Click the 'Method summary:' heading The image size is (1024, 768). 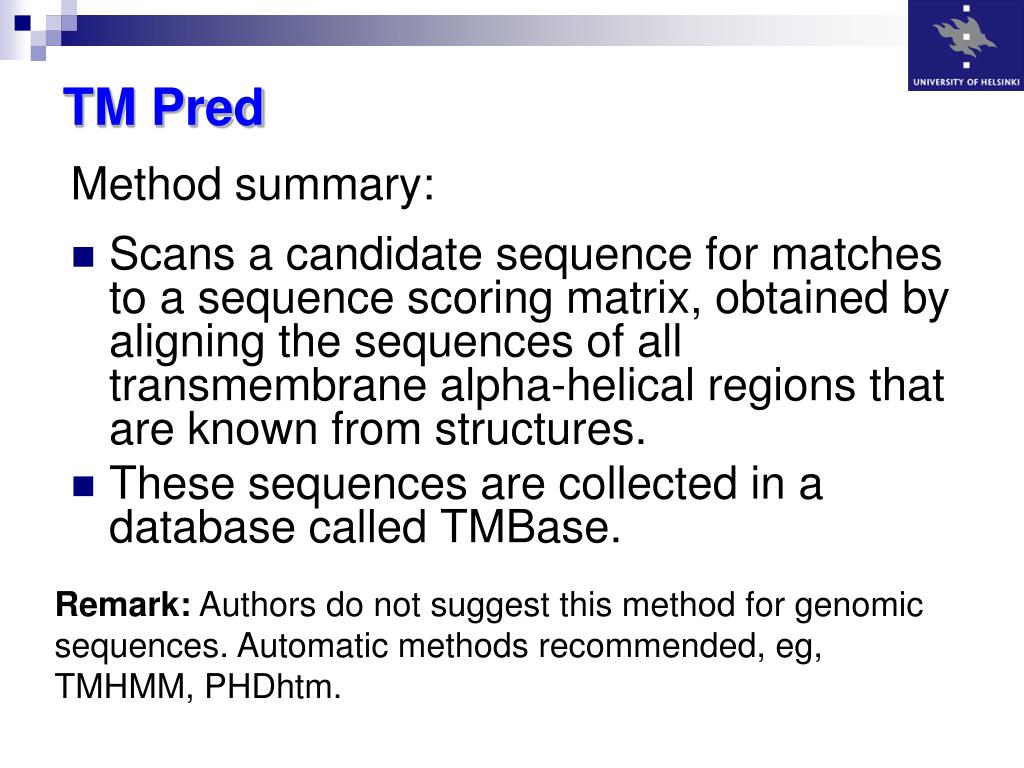click(x=253, y=184)
